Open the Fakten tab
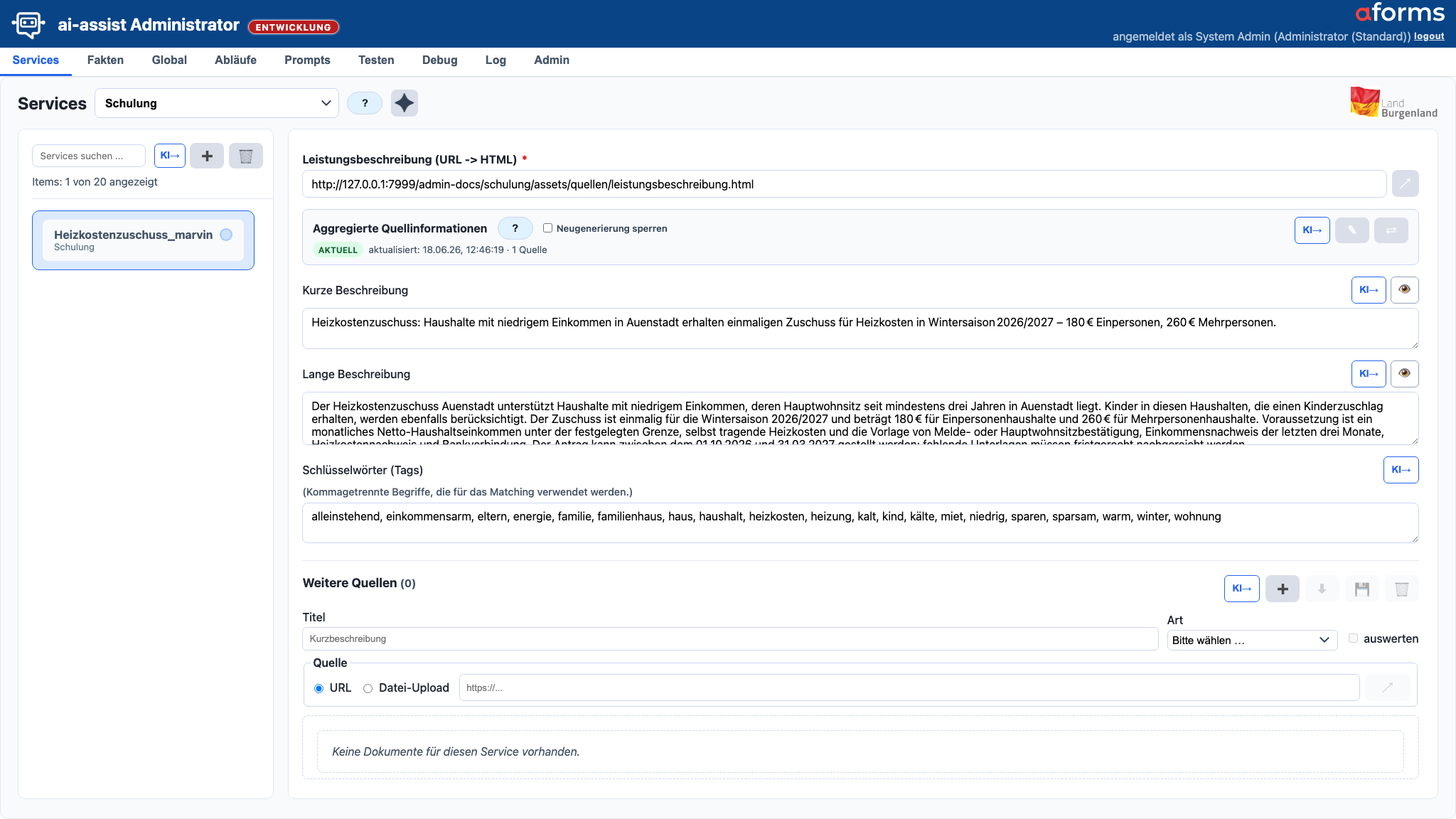 click(105, 60)
